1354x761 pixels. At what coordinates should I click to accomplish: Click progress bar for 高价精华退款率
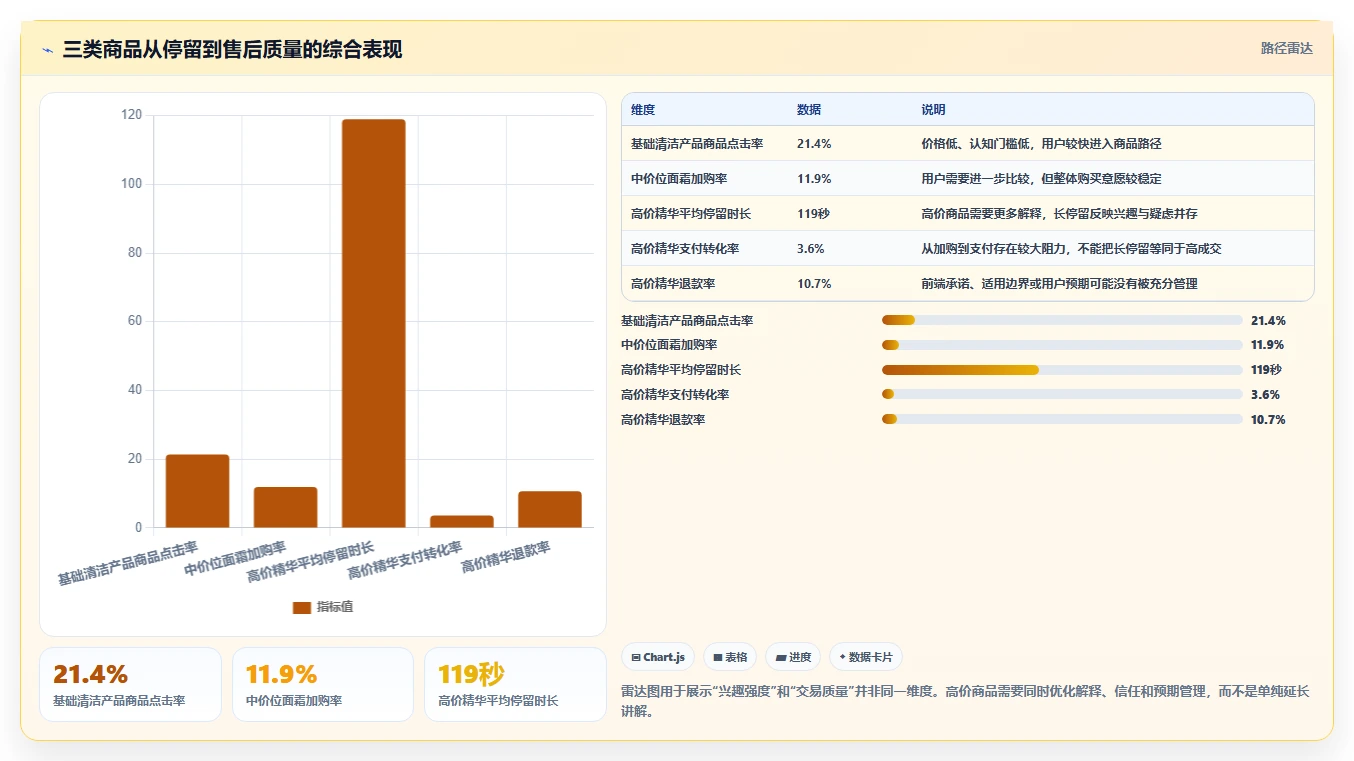[x=1062, y=419]
